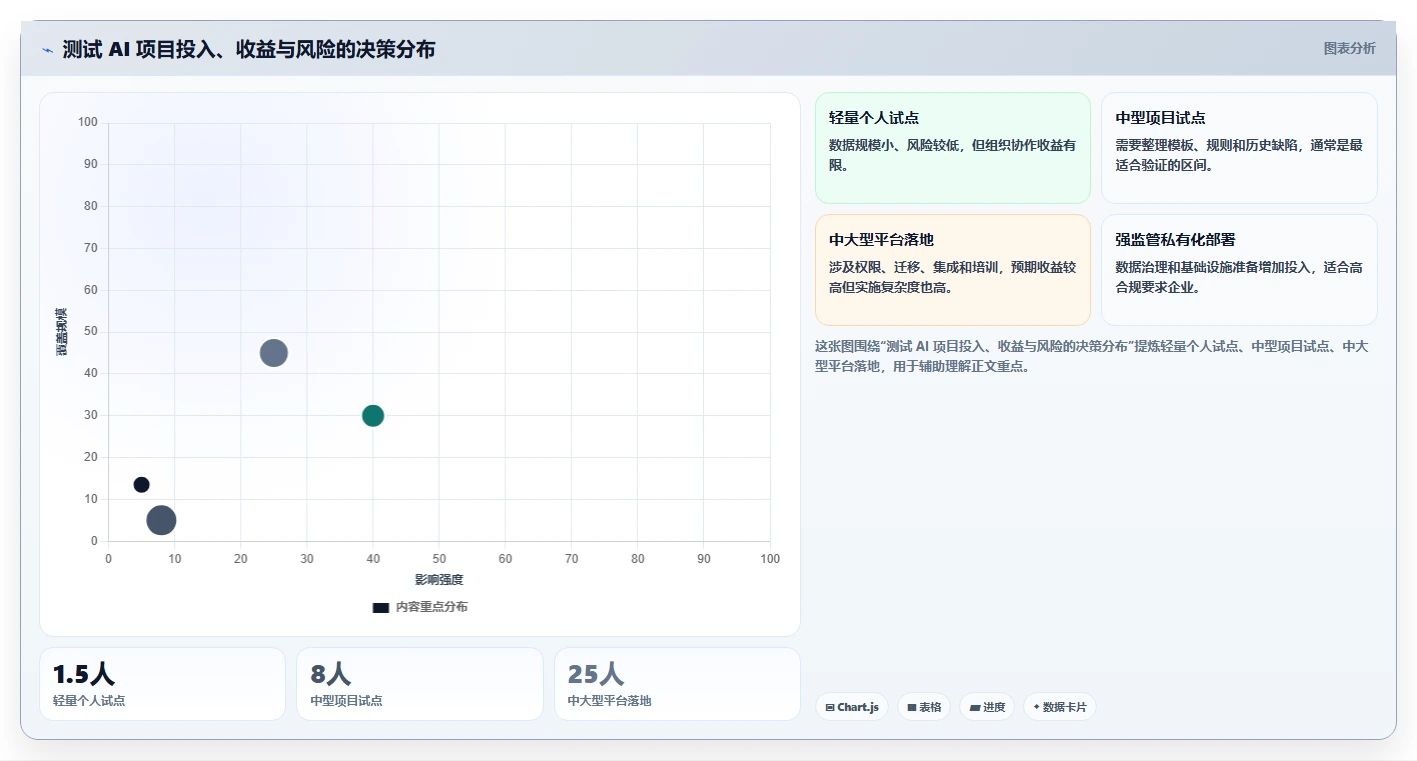This screenshot has width=1417, height=761.
Task: Click the description starting with 数据规模小、风险较低
Action: coord(952,155)
